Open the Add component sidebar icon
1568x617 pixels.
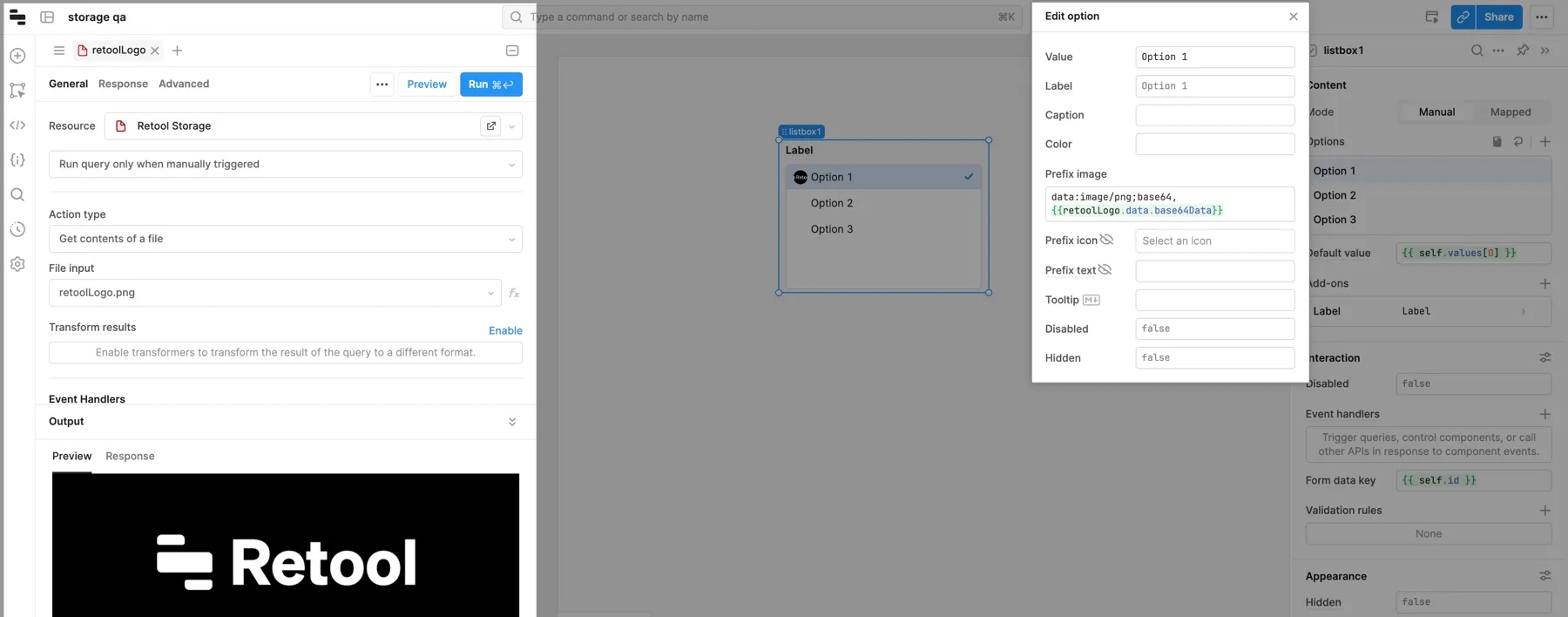coord(17,56)
